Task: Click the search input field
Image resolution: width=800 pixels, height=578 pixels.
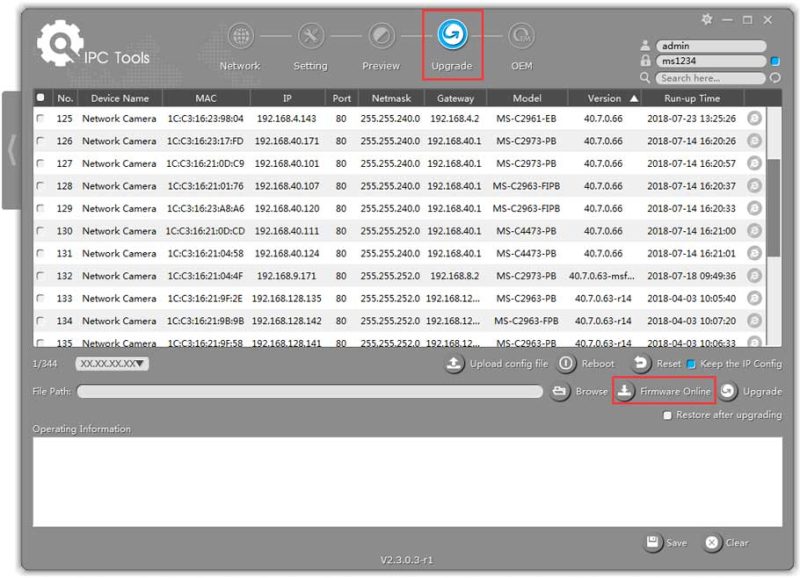Action: (710, 77)
